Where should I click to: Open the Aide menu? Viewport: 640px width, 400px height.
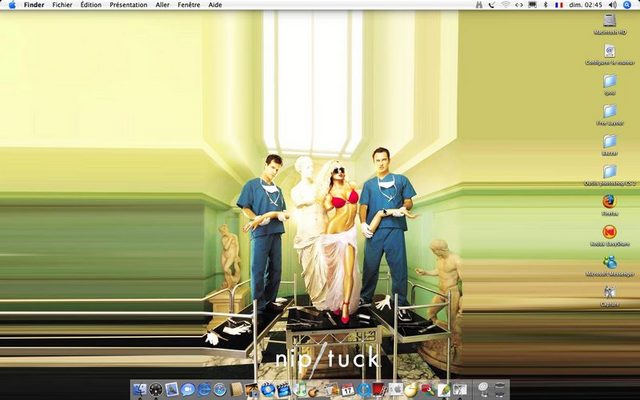[215, 5]
